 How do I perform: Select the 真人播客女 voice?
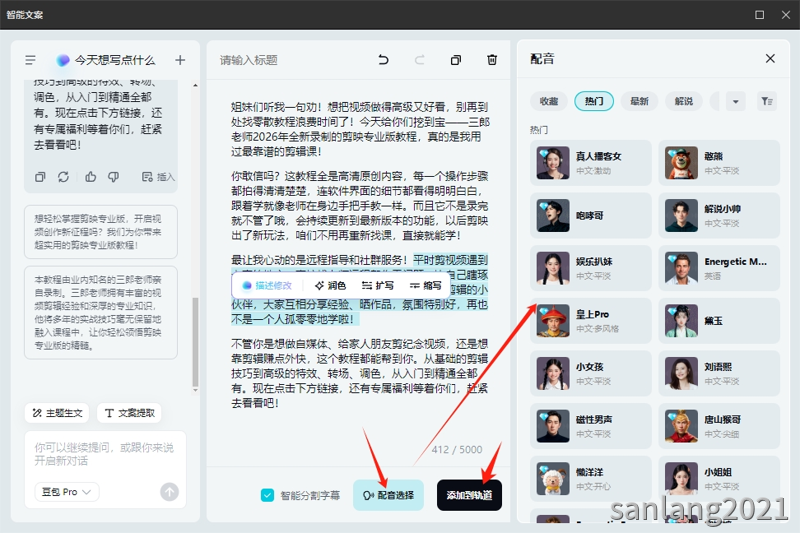click(x=591, y=163)
